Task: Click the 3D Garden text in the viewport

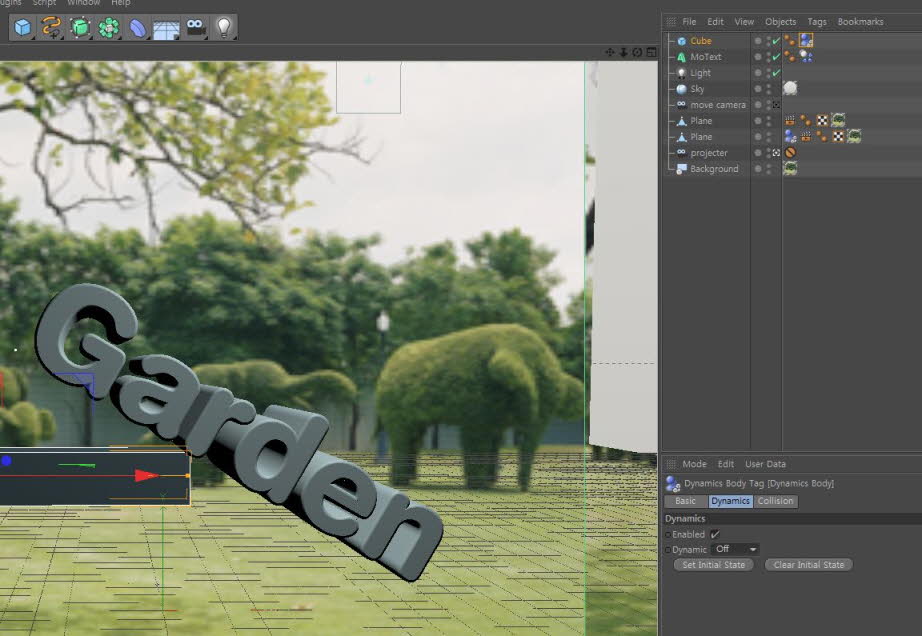Action: (238, 432)
